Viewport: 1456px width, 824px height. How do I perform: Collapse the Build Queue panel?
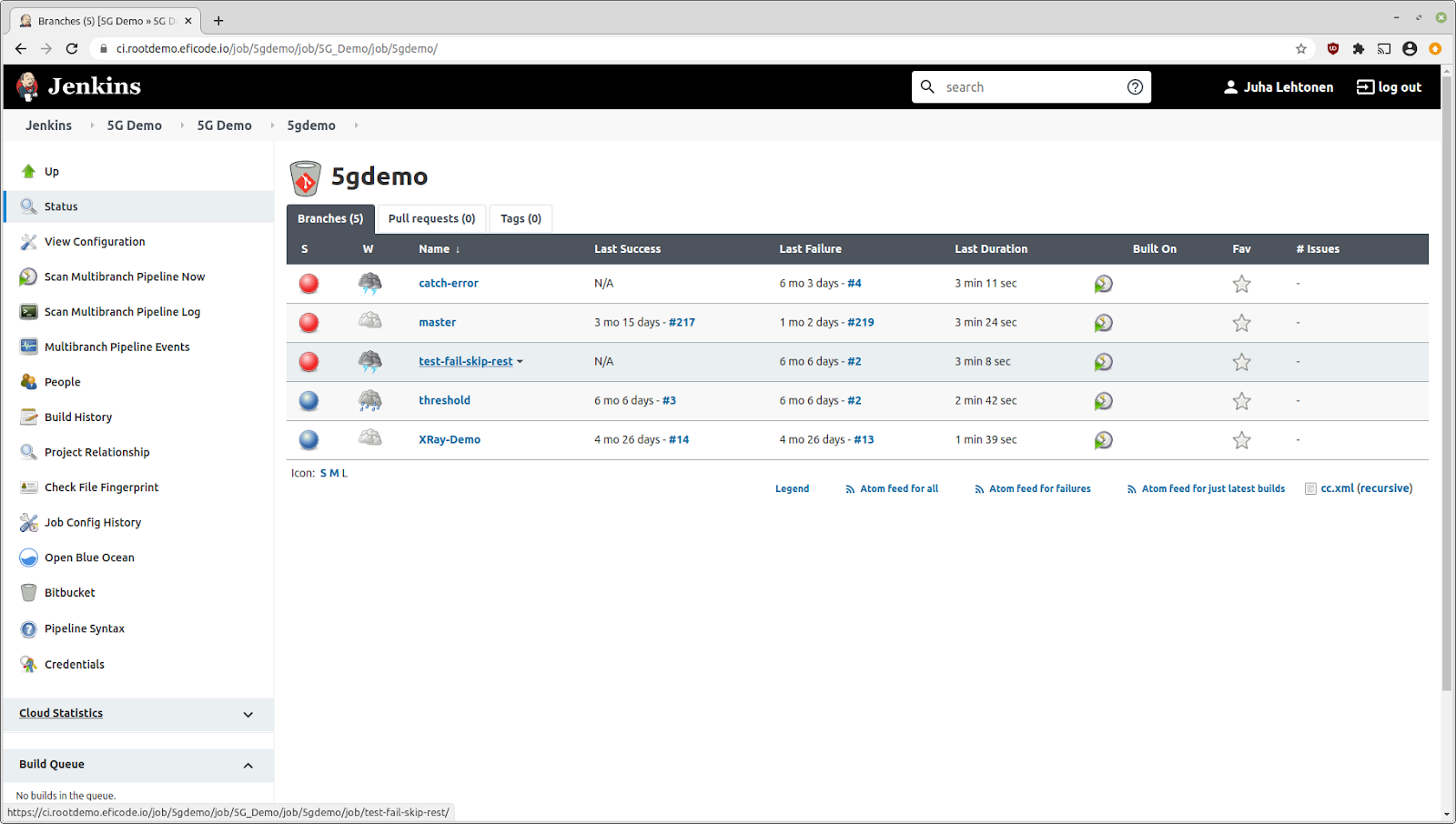coord(248,766)
